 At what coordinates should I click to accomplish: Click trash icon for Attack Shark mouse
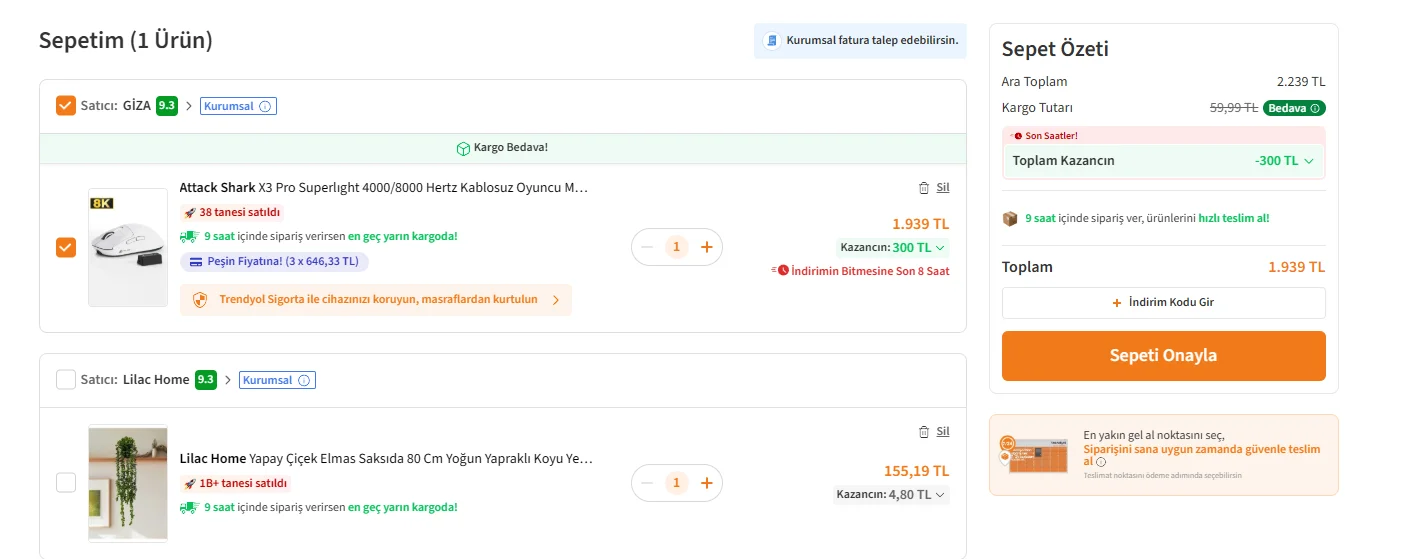(924, 187)
